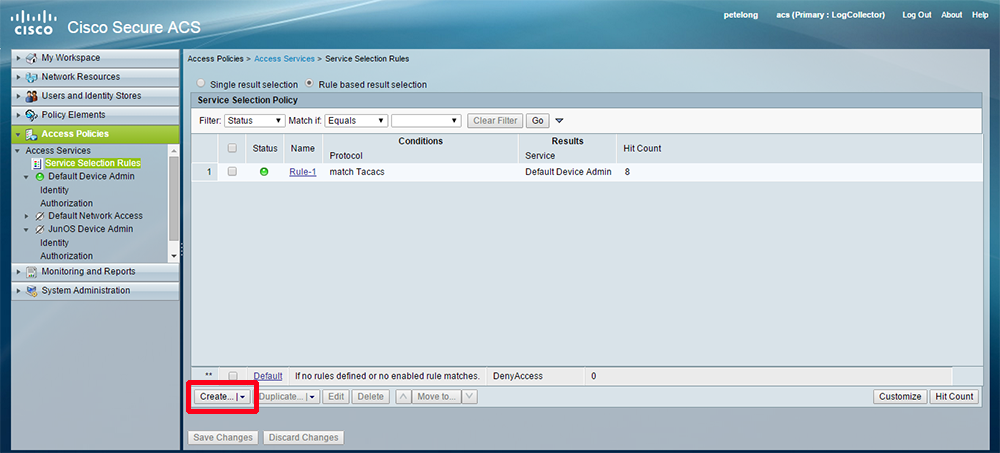This screenshot has width=1000, height=453.
Task: Open the Match if Equals dropdown
Action: [x=356, y=121]
